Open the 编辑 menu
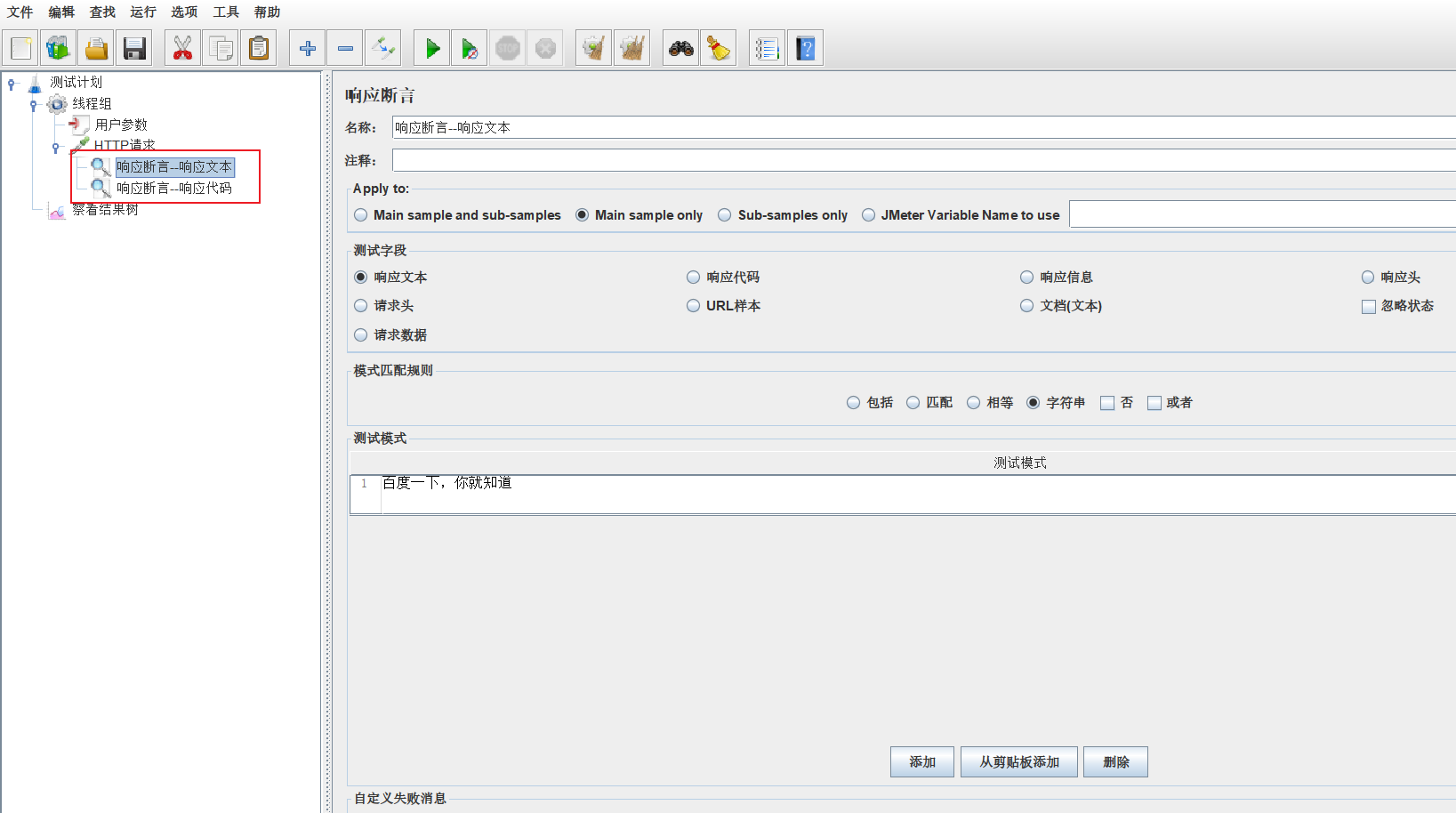Screen dimensions: 1456x813 tap(61, 12)
